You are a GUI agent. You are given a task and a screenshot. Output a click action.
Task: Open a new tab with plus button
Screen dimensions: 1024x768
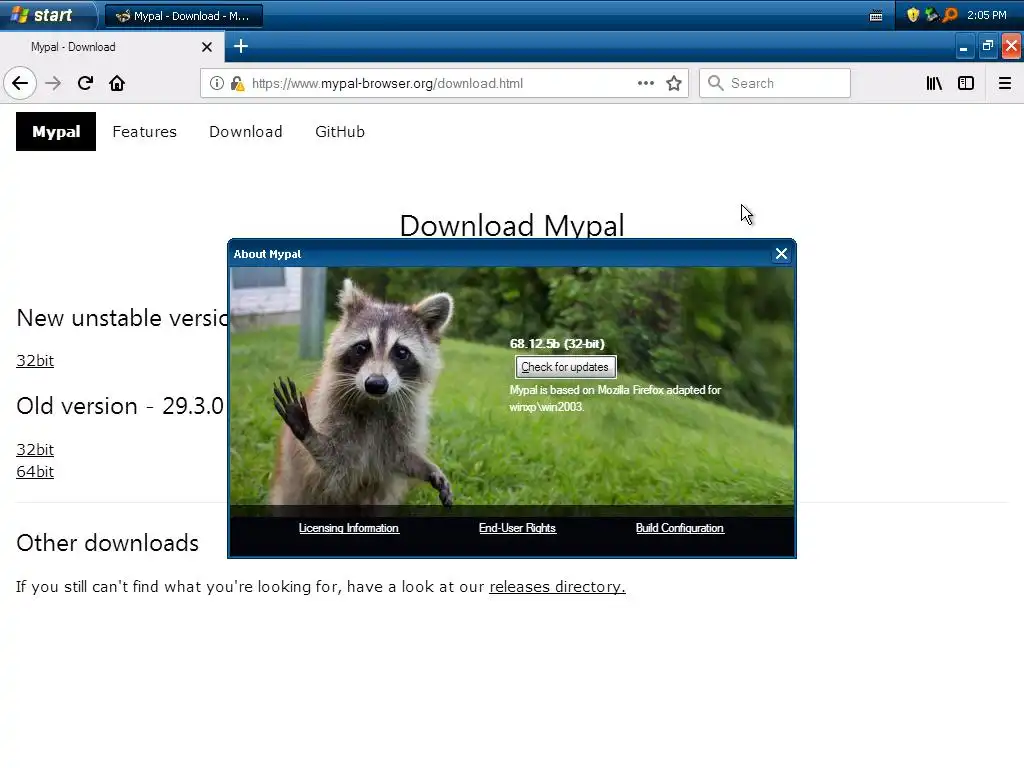pos(241,46)
